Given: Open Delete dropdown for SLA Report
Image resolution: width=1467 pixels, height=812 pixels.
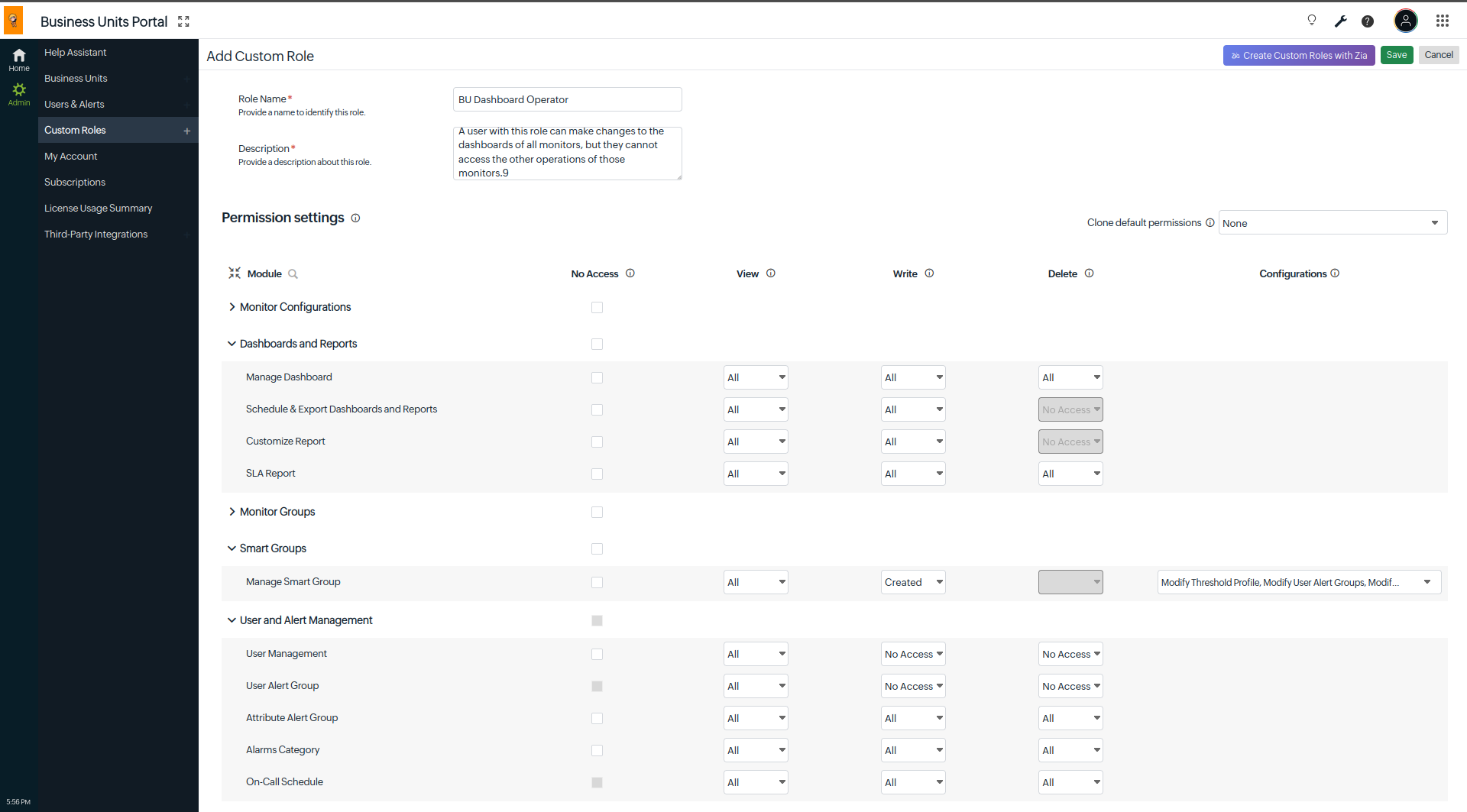Looking at the screenshot, I should pos(1070,474).
